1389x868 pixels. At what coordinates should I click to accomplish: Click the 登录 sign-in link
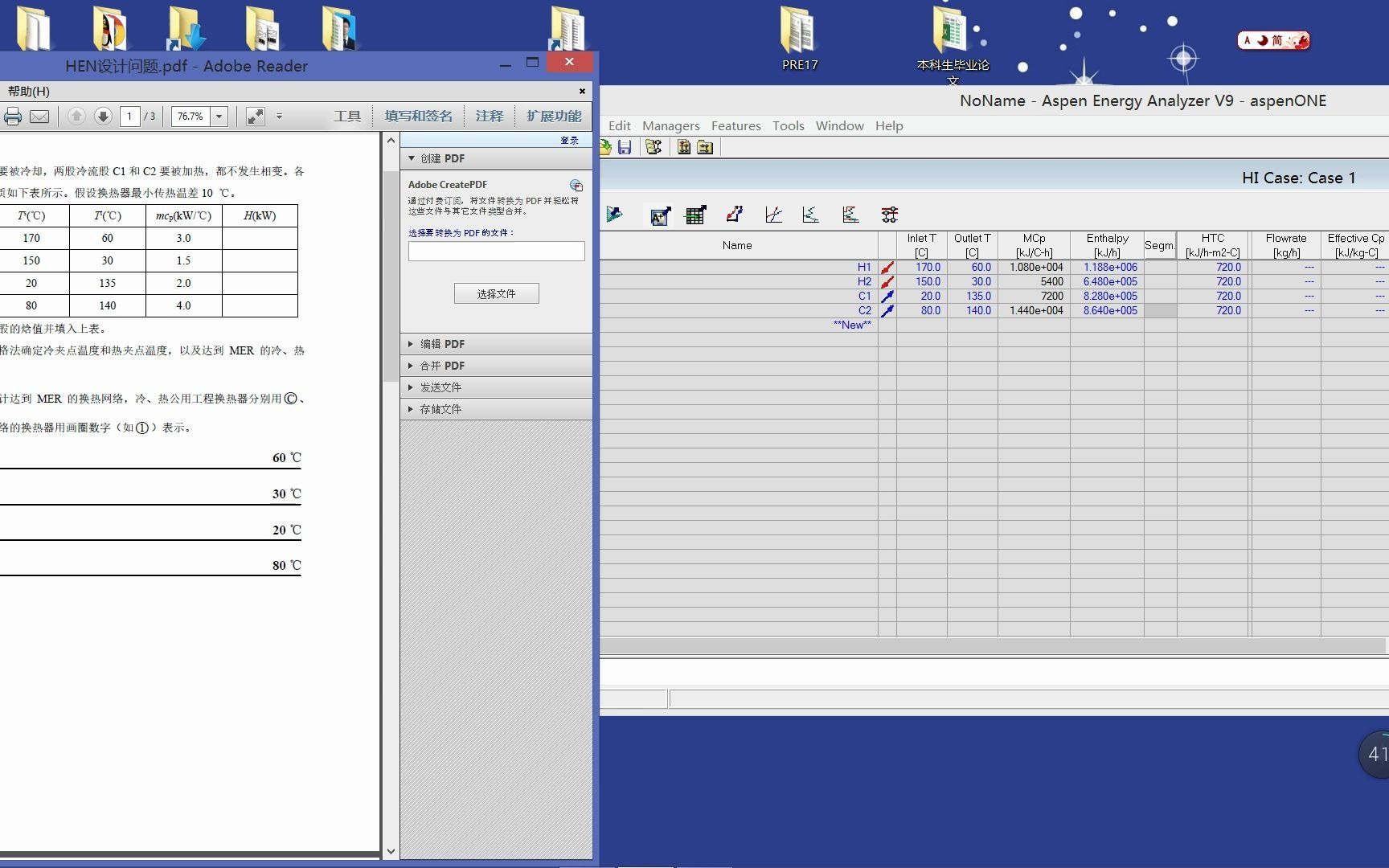569,140
